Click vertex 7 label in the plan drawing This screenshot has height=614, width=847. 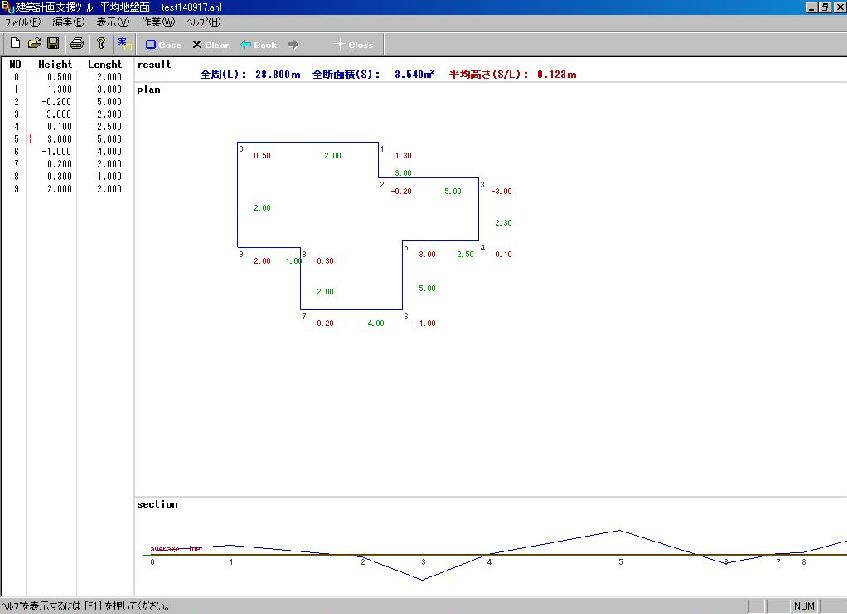(x=304, y=316)
